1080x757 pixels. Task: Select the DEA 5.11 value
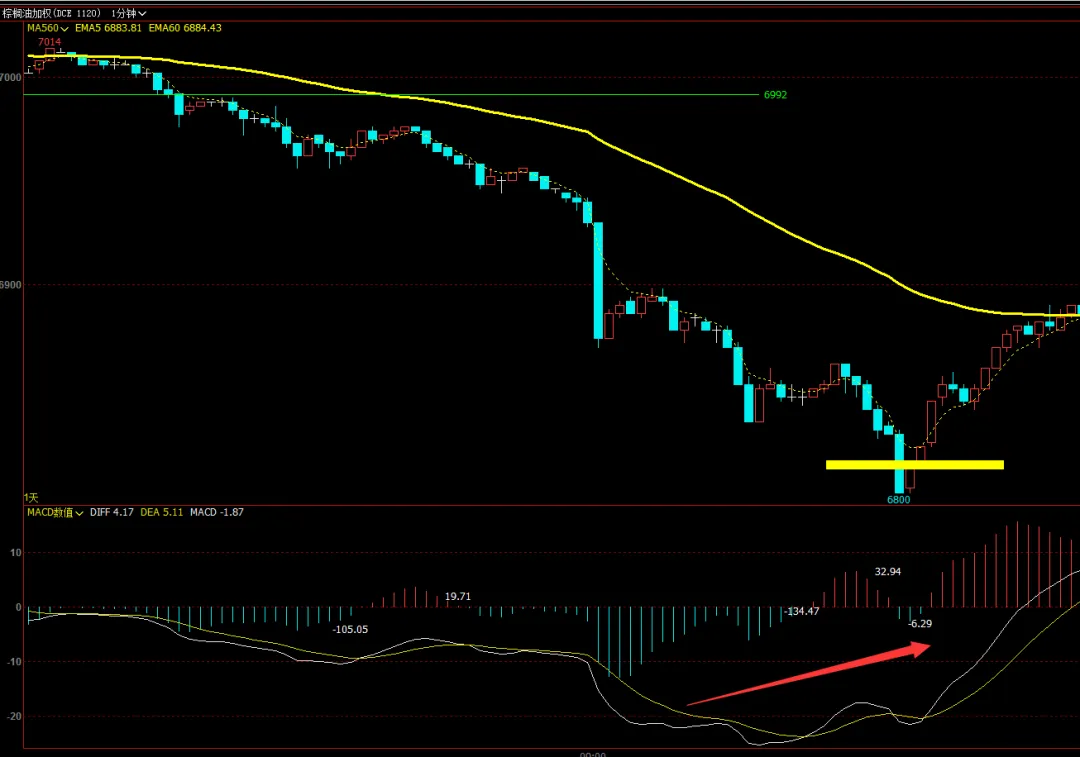point(162,512)
